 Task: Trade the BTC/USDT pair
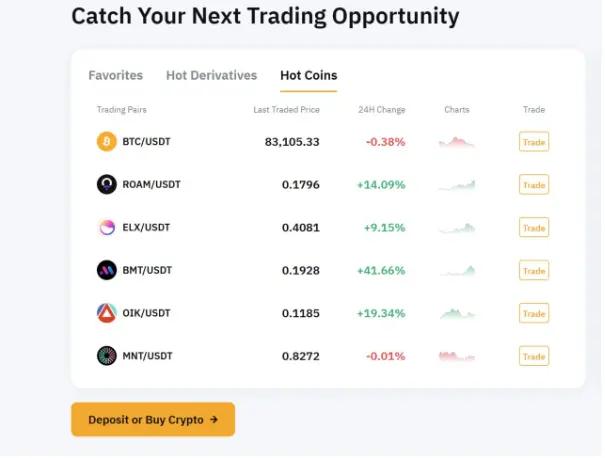[x=534, y=142]
